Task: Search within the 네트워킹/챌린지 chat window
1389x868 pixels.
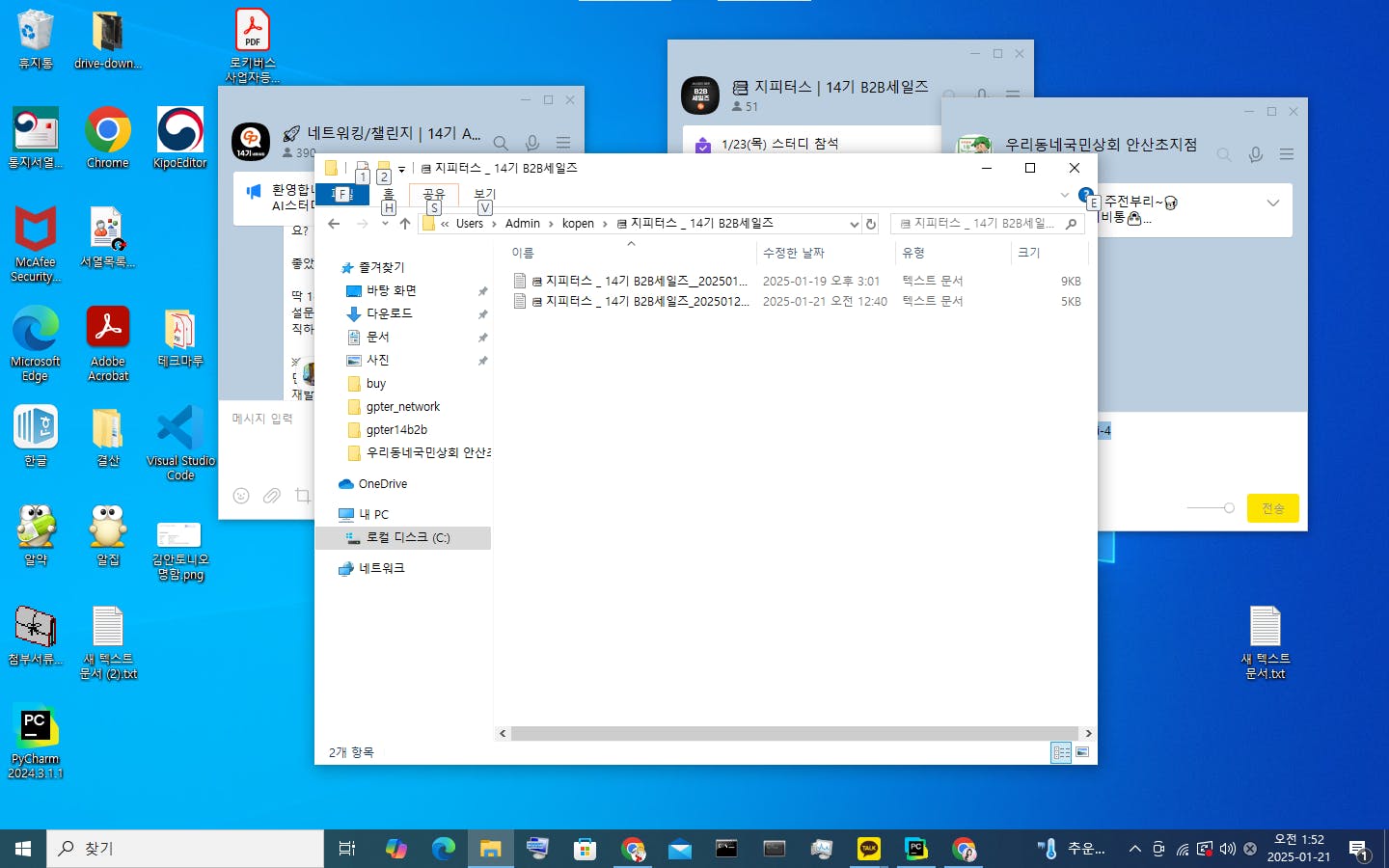Action: coord(501,143)
